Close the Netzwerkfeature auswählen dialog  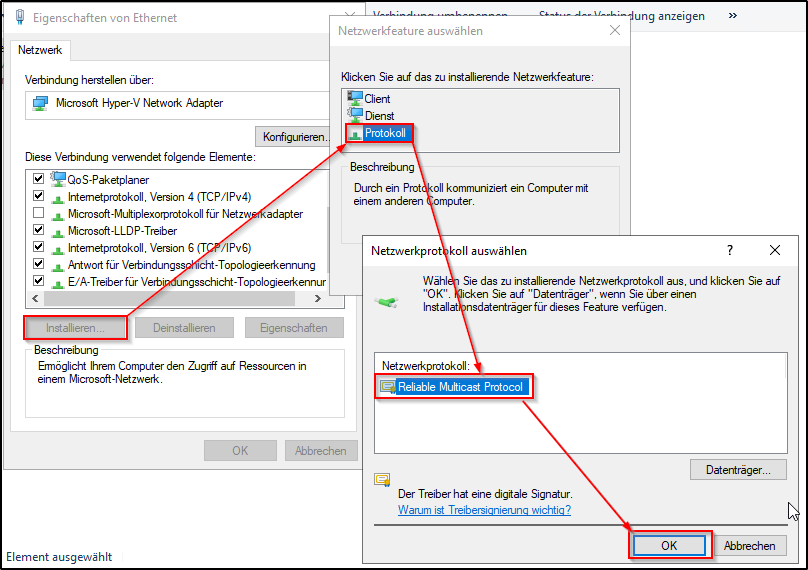click(615, 30)
